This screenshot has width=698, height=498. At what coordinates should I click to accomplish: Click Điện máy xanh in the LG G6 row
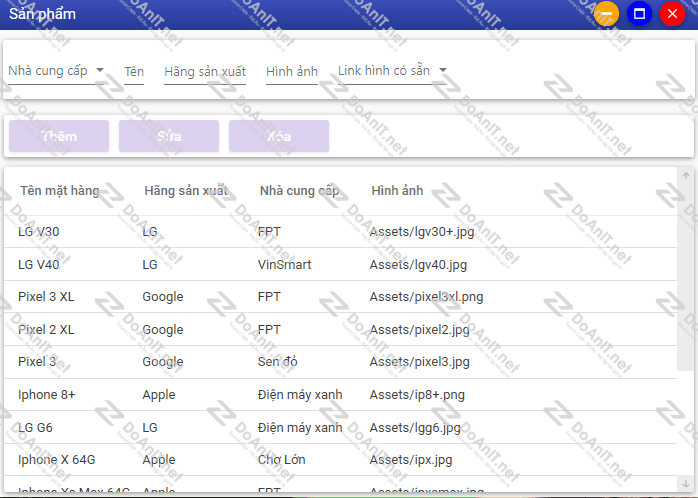[x=300, y=428]
